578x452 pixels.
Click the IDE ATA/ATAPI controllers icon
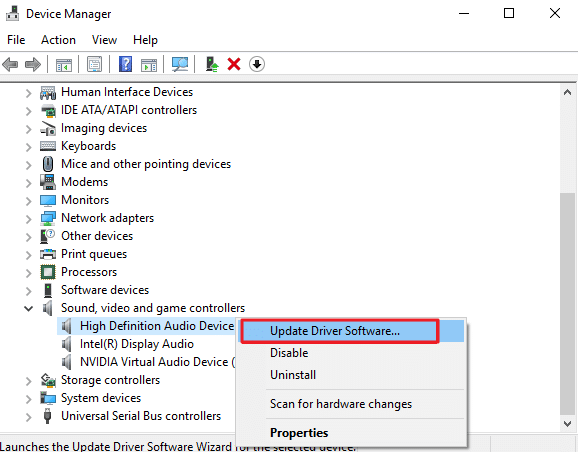click(x=48, y=110)
